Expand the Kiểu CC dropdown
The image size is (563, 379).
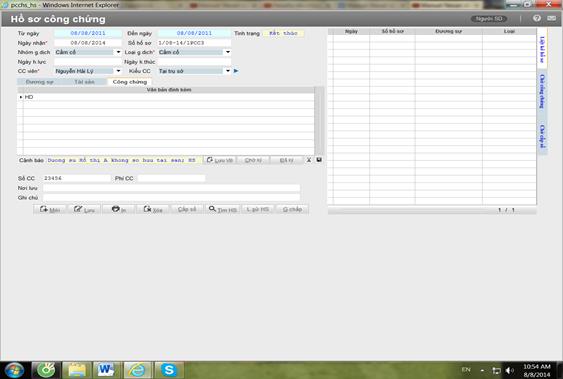coord(228,71)
